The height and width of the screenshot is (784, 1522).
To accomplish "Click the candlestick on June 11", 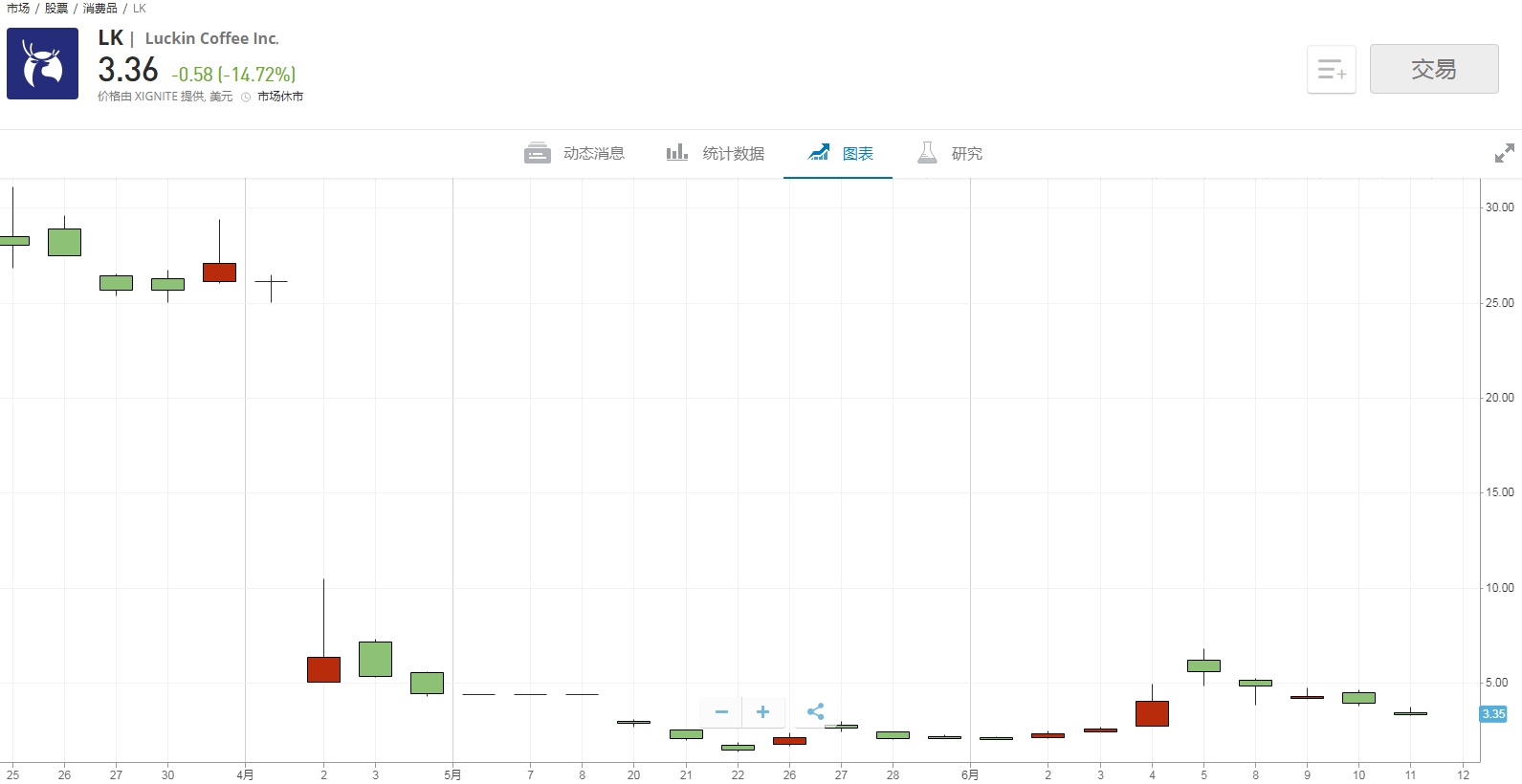I will click(x=1410, y=713).
